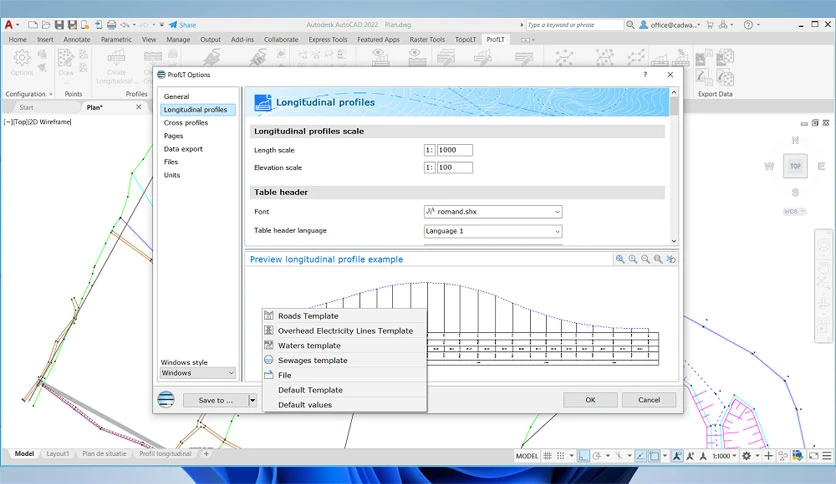Click the Draw points ribbon icon
The height and width of the screenshot is (484, 836).
tap(66, 62)
